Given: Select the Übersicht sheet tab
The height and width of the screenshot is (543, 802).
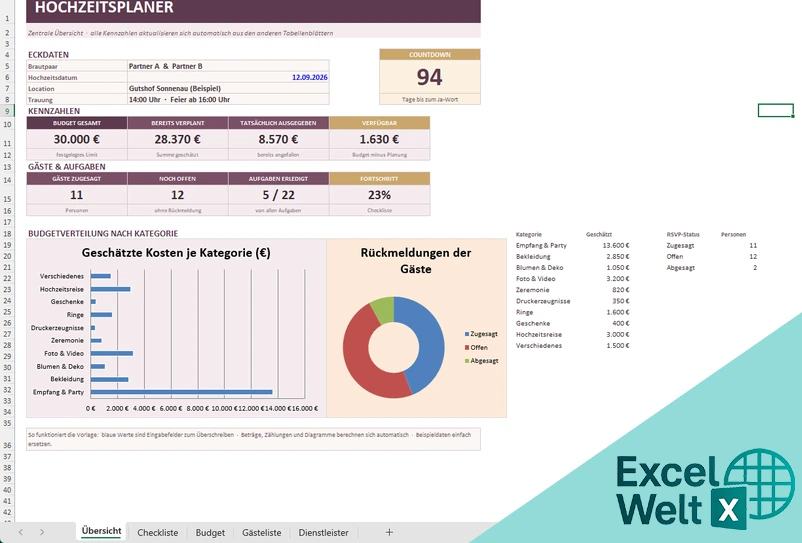Looking at the screenshot, I should 101,531.
